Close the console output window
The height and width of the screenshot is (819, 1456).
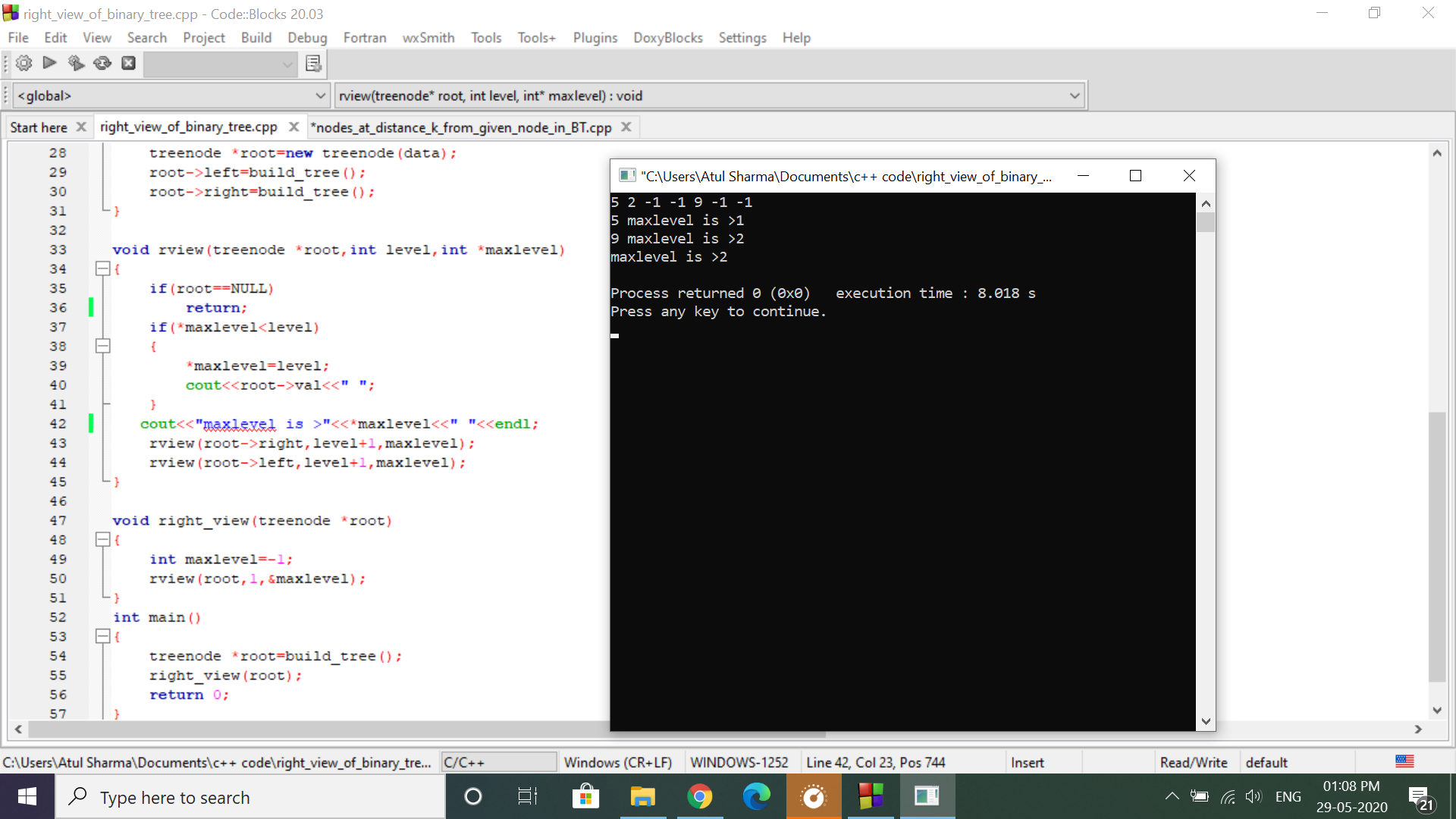click(x=1189, y=176)
